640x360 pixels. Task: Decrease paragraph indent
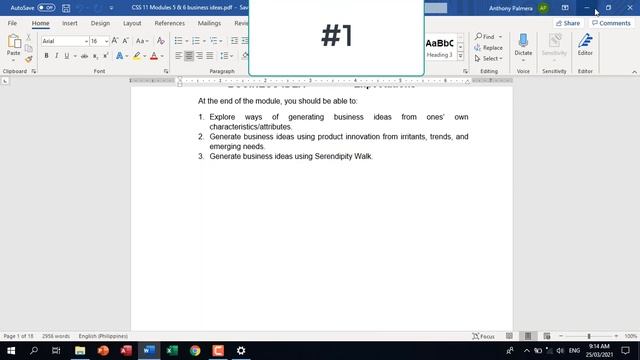coord(234,41)
